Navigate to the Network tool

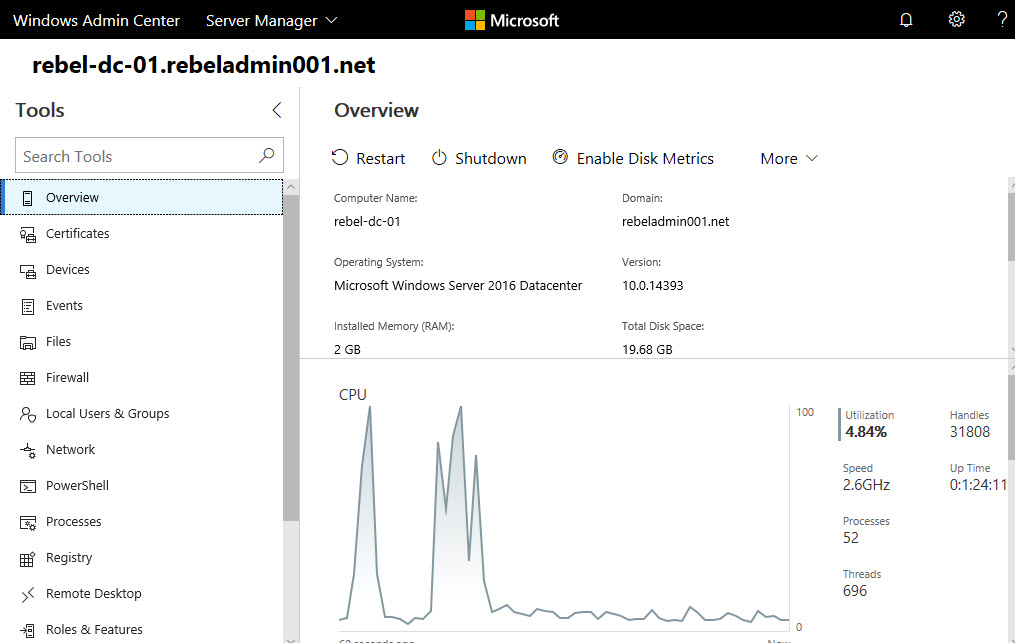142,450
